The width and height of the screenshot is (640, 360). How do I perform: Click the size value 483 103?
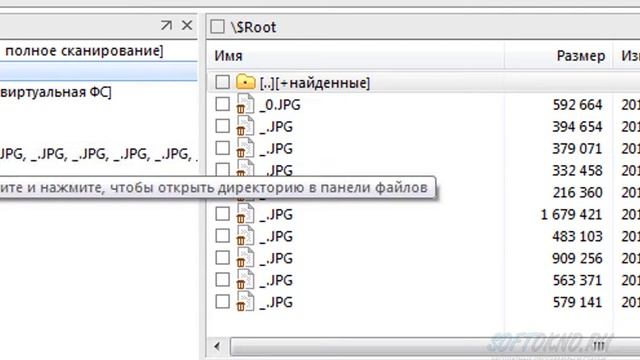tap(578, 237)
